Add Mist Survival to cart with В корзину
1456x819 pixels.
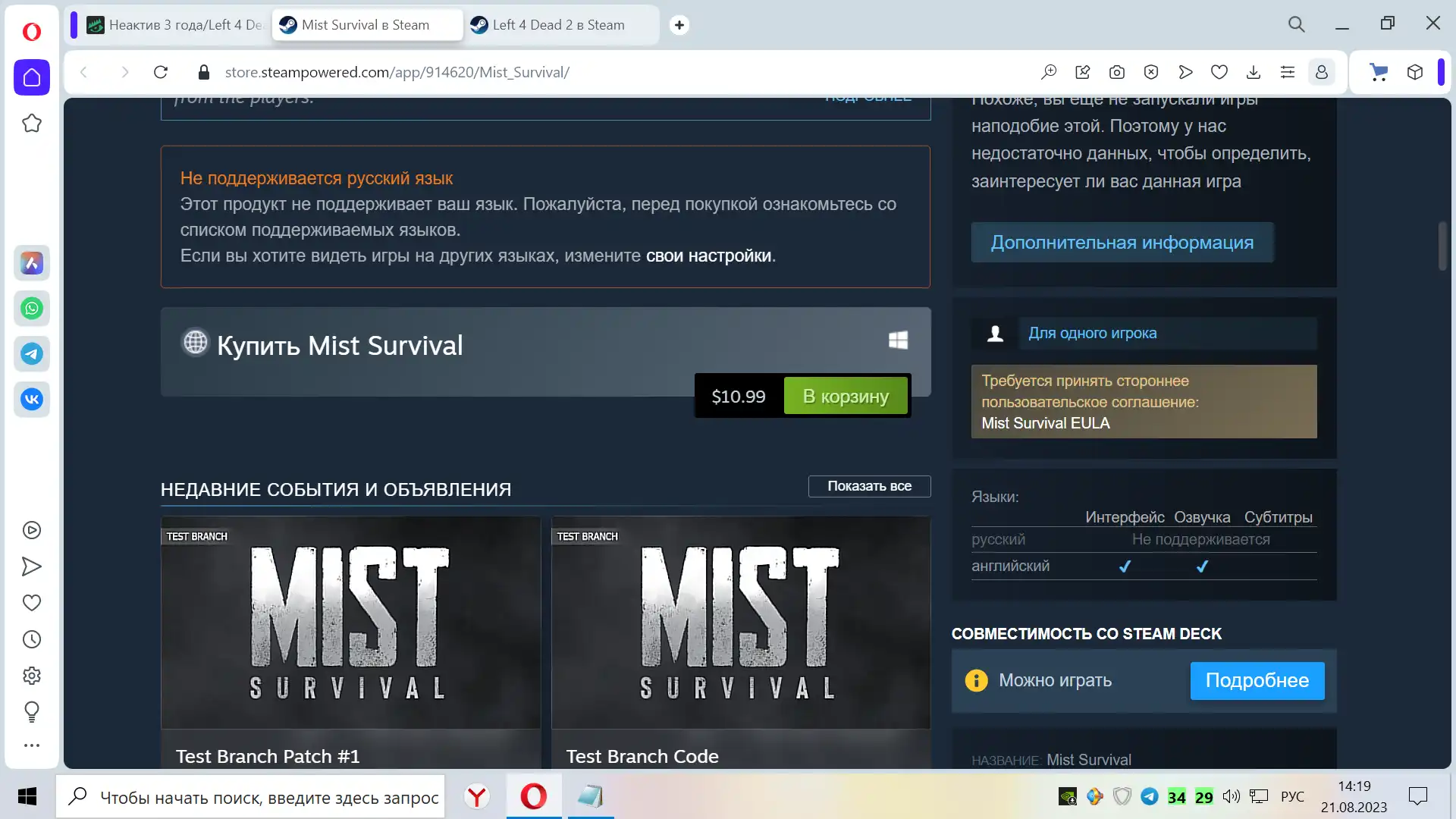pos(846,396)
